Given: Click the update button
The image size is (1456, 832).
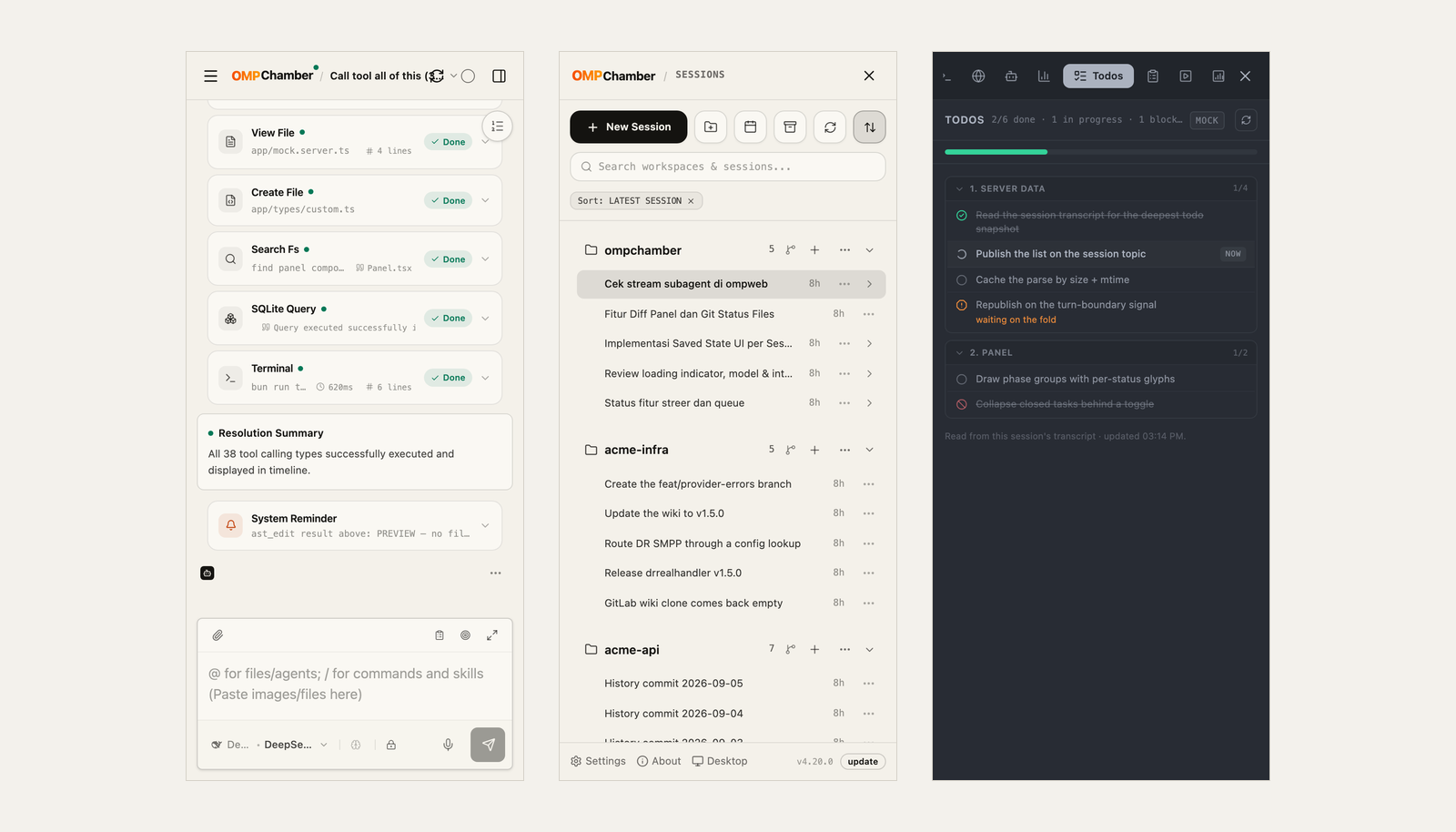Looking at the screenshot, I should (863, 762).
